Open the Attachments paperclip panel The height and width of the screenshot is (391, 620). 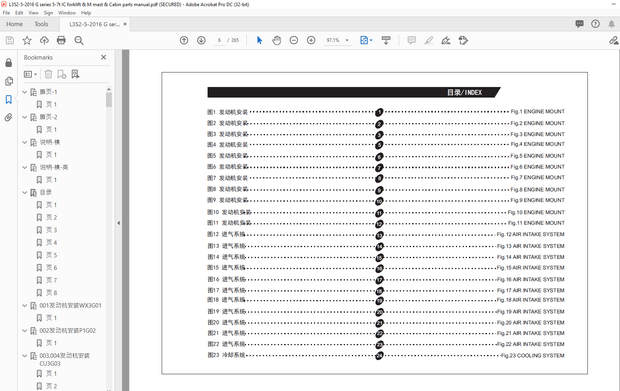(9, 117)
